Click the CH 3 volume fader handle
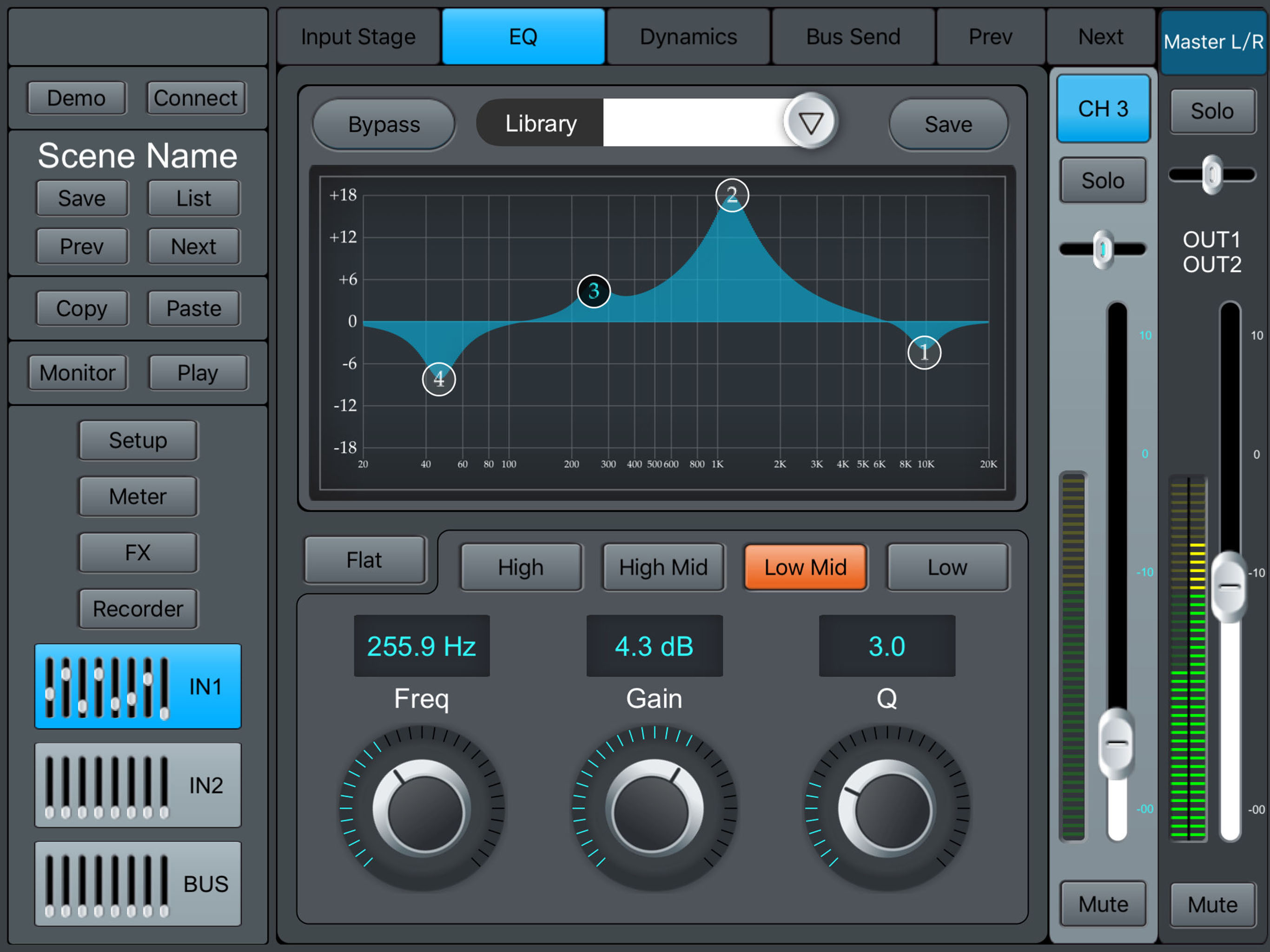This screenshot has width=1270, height=952. point(1116,743)
